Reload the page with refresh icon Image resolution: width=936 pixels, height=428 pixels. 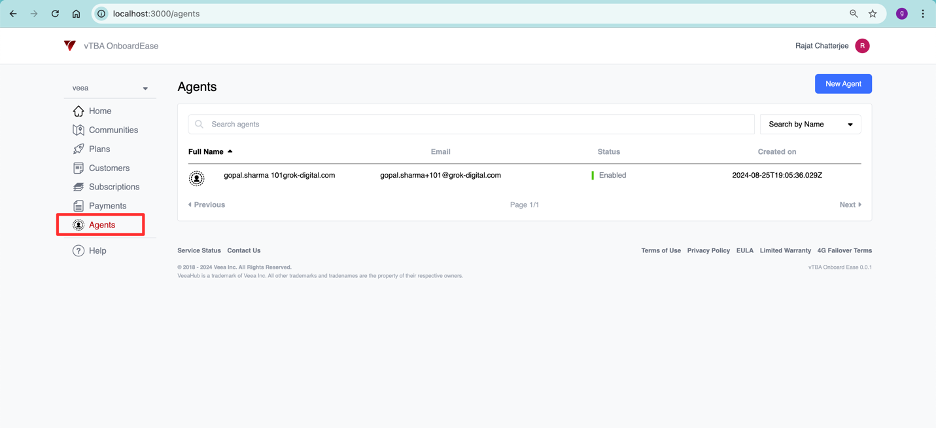(55, 14)
